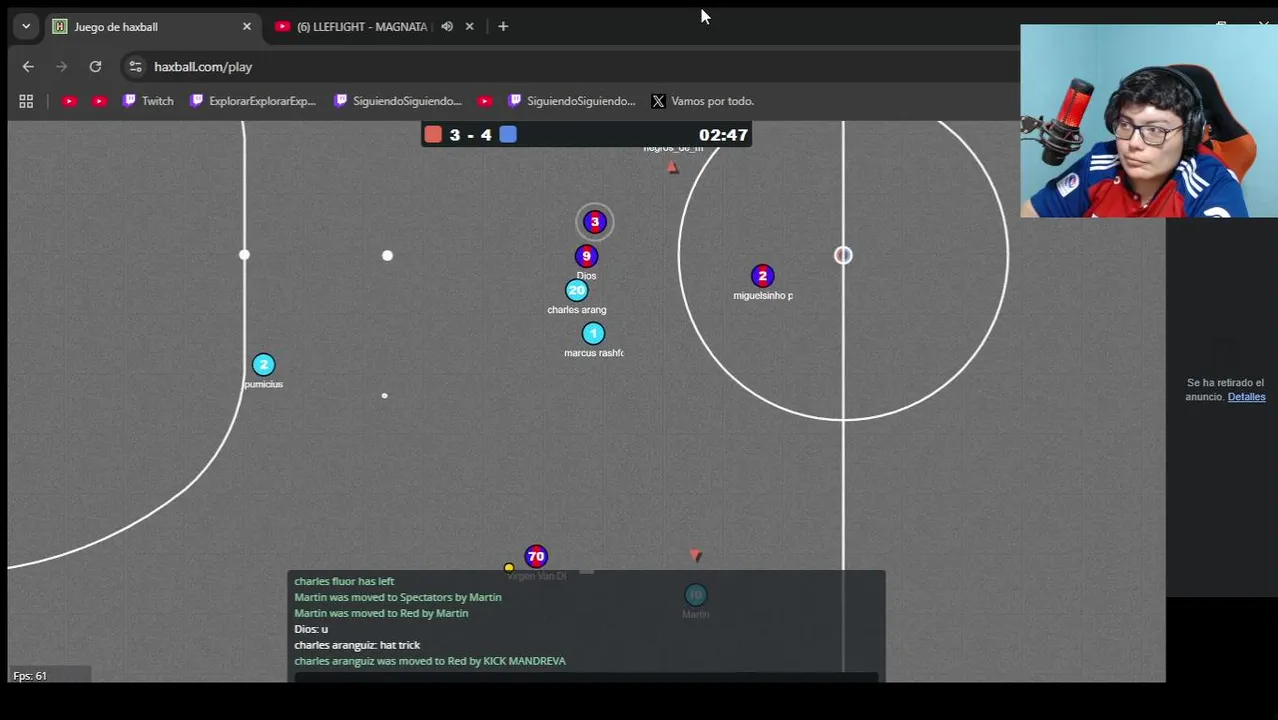Click the center kickoff spot
This screenshot has width=1278, height=720.
click(843, 256)
